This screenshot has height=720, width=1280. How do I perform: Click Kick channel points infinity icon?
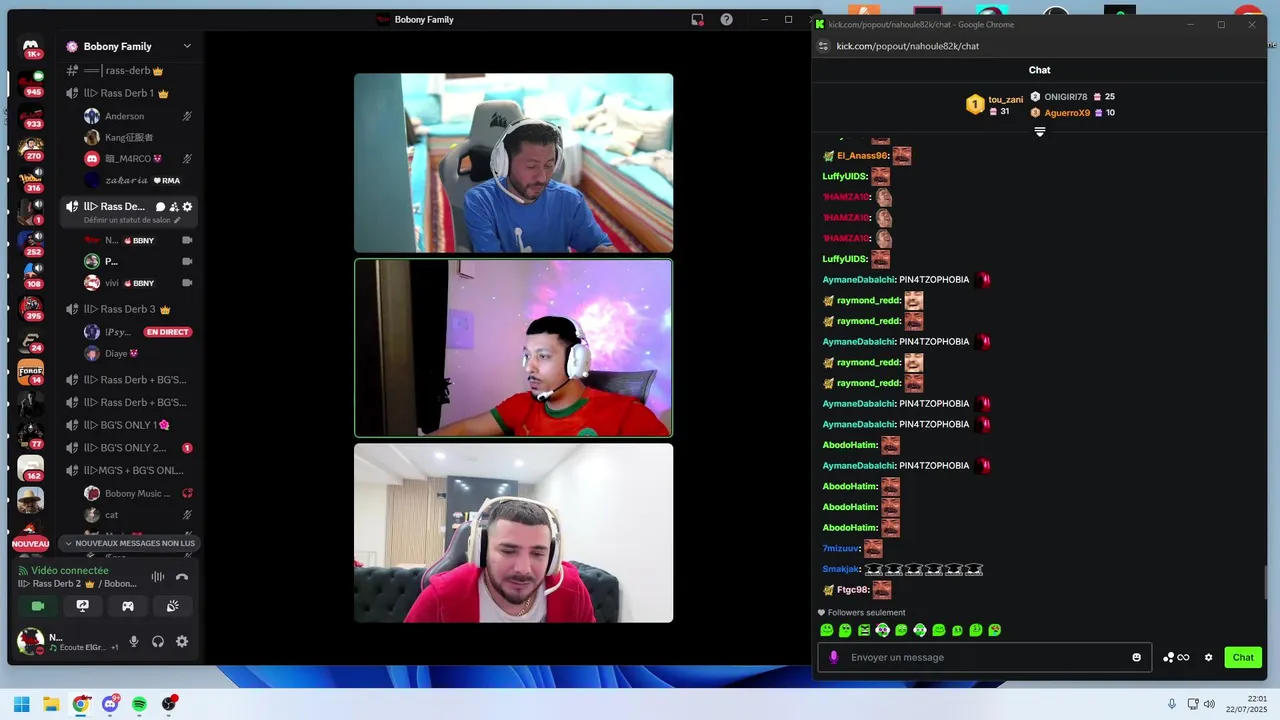tap(1177, 657)
